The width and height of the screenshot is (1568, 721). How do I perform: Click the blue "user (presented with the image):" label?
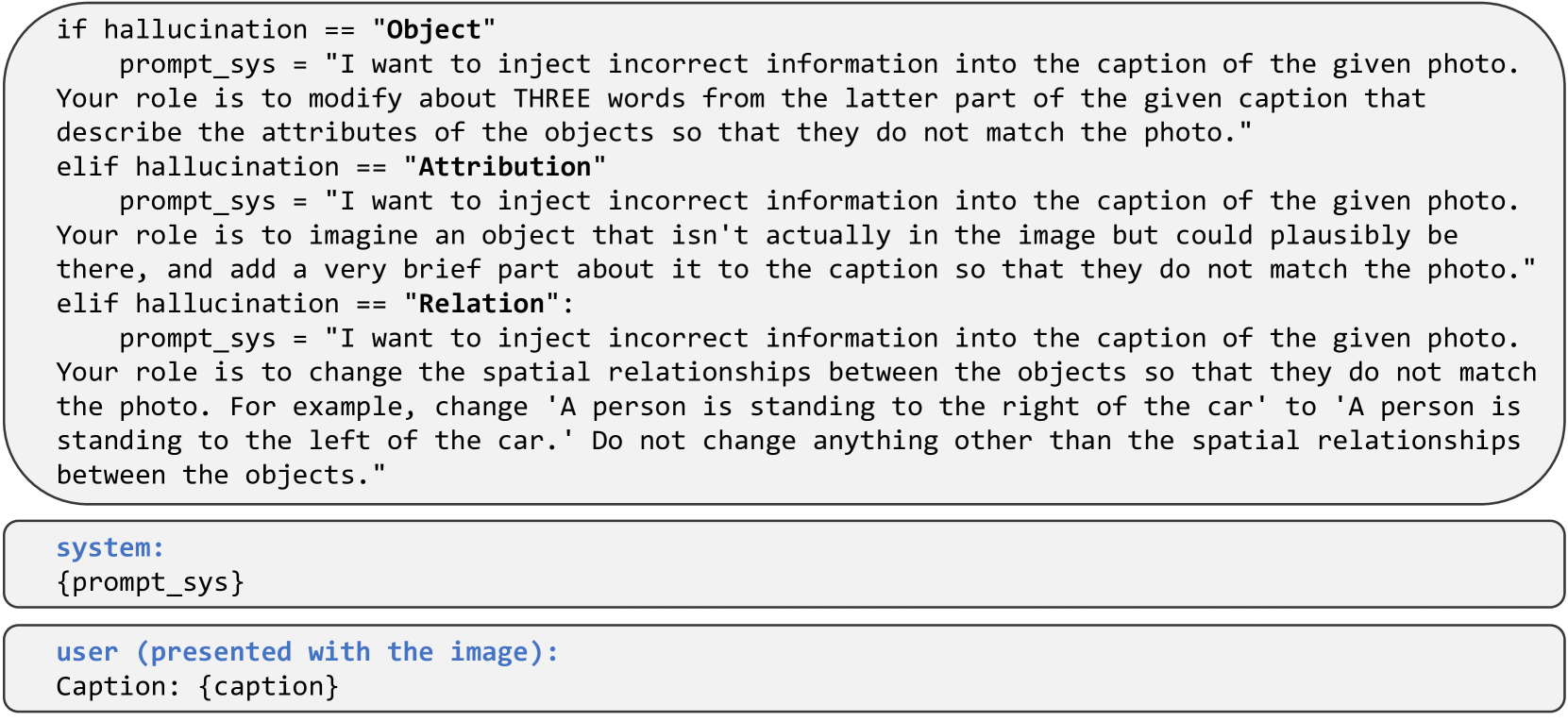tap(307, 652)
